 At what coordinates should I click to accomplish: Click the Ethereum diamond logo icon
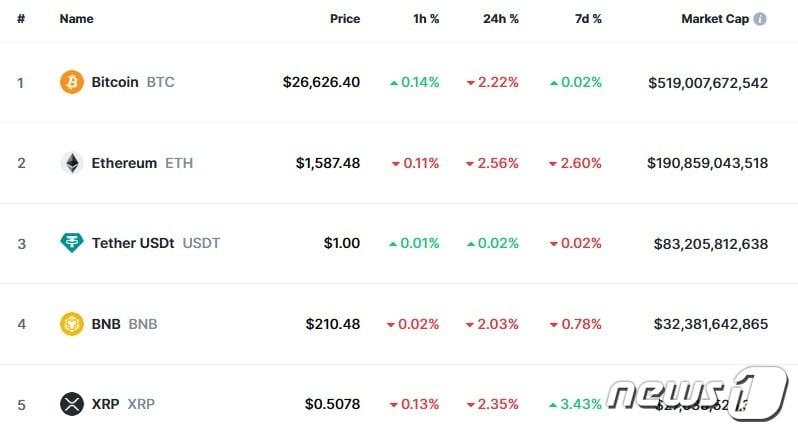(72, 163)
